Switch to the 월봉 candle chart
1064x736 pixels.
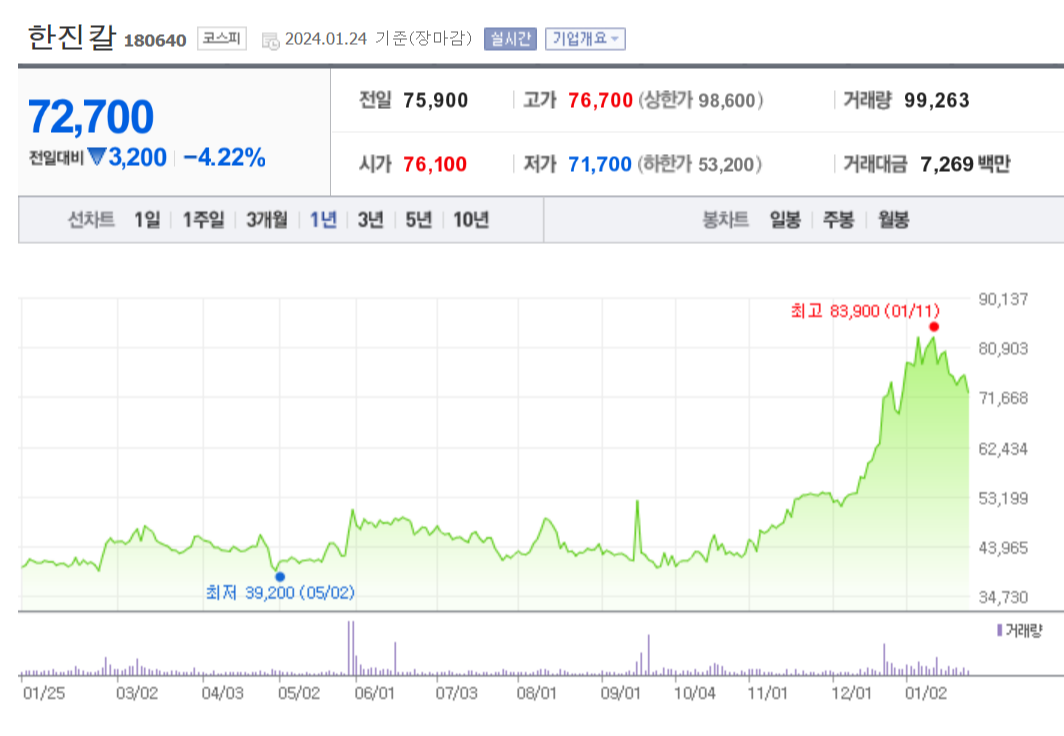893,220
